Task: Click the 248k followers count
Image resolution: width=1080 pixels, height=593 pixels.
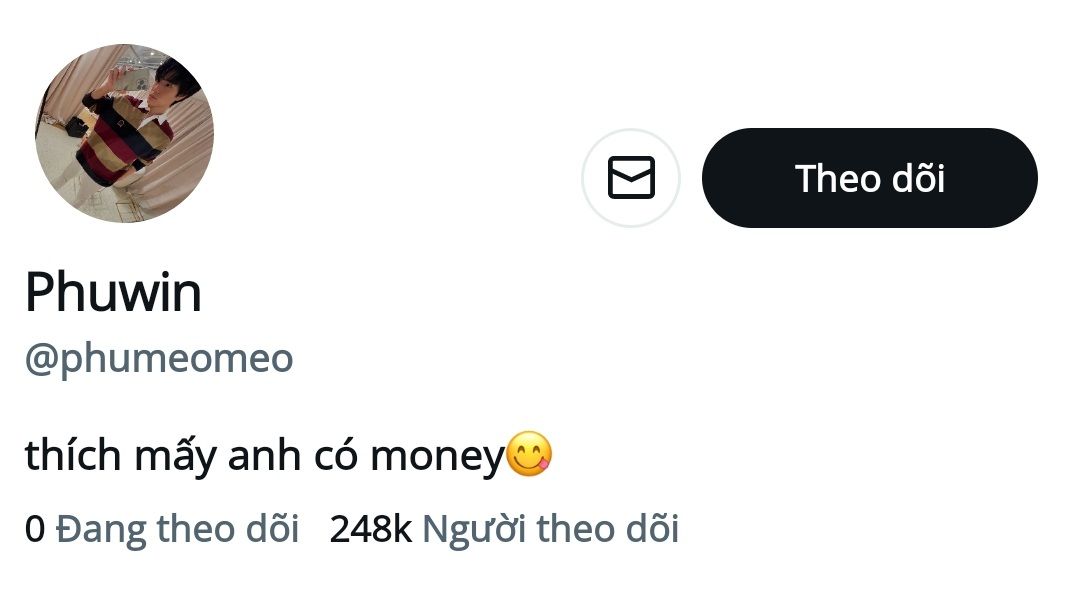Action: click(x=370, y=528)
